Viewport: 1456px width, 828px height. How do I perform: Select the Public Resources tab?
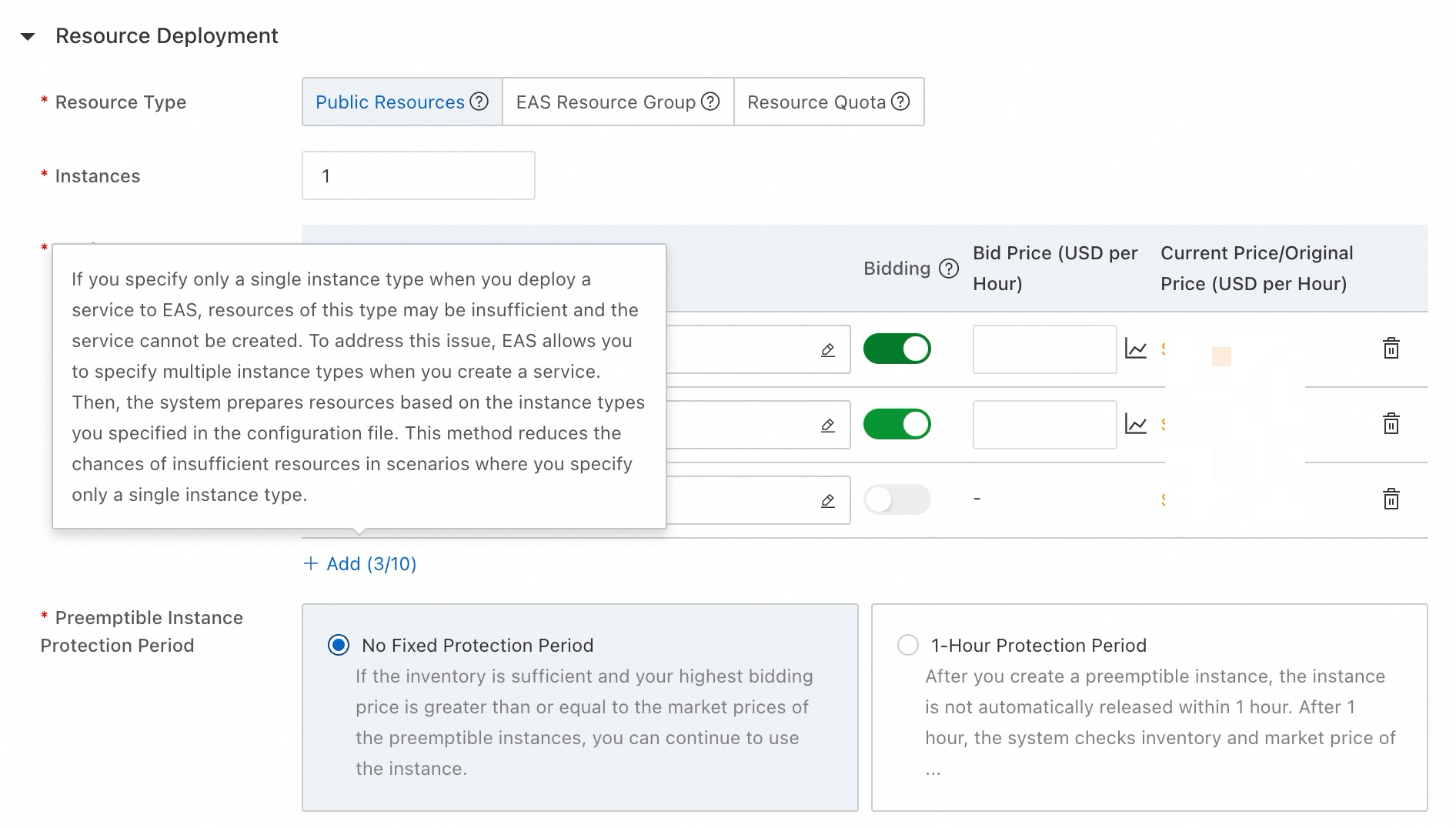point(401,102)
